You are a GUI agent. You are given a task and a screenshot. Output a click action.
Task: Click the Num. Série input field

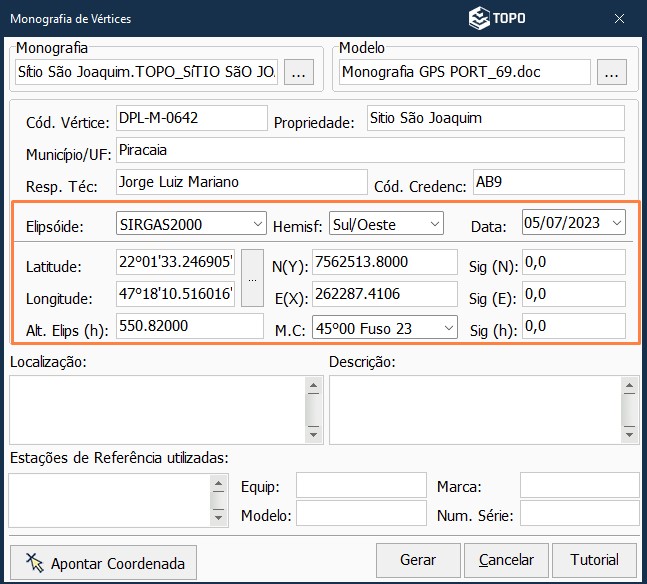(580, 513)
